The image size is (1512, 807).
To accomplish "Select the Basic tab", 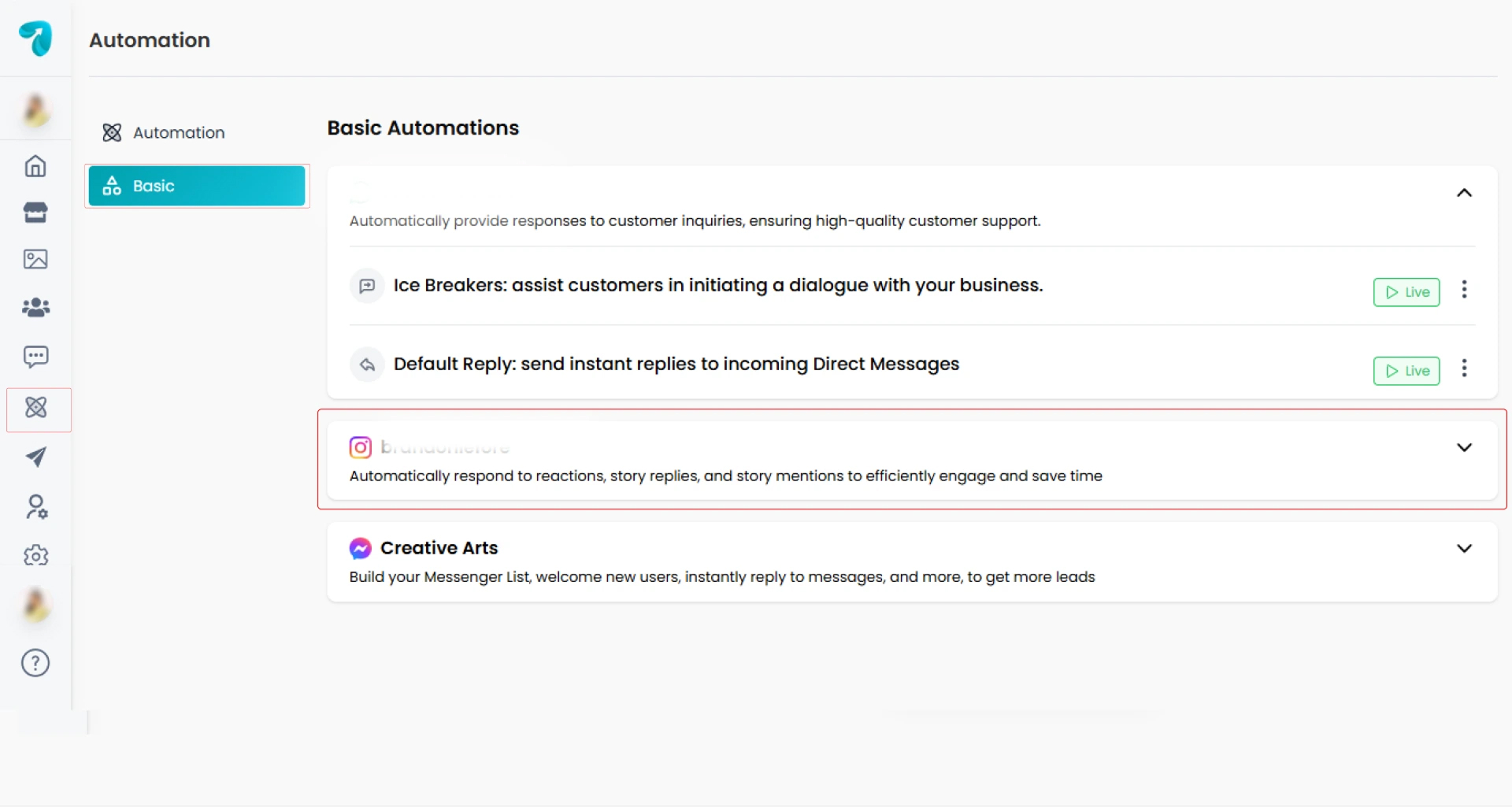I will click(197, 186).
